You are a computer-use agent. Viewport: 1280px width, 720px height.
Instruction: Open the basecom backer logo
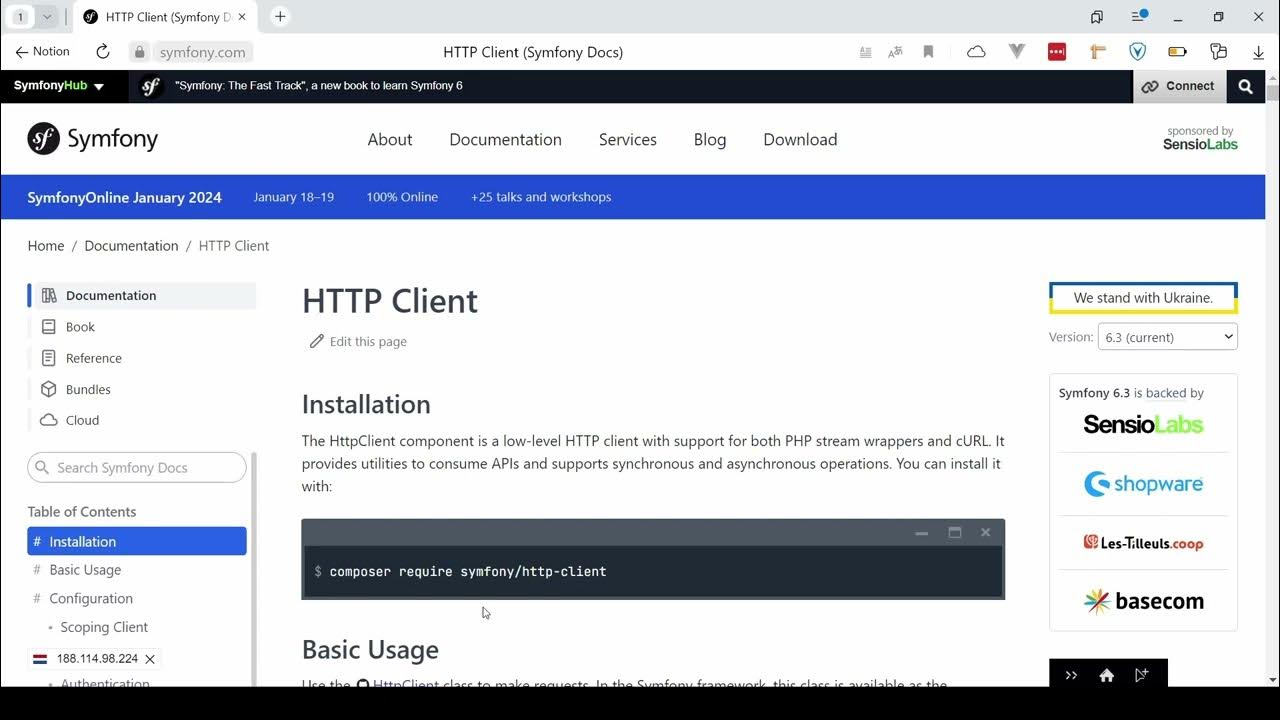point(1143,601)
